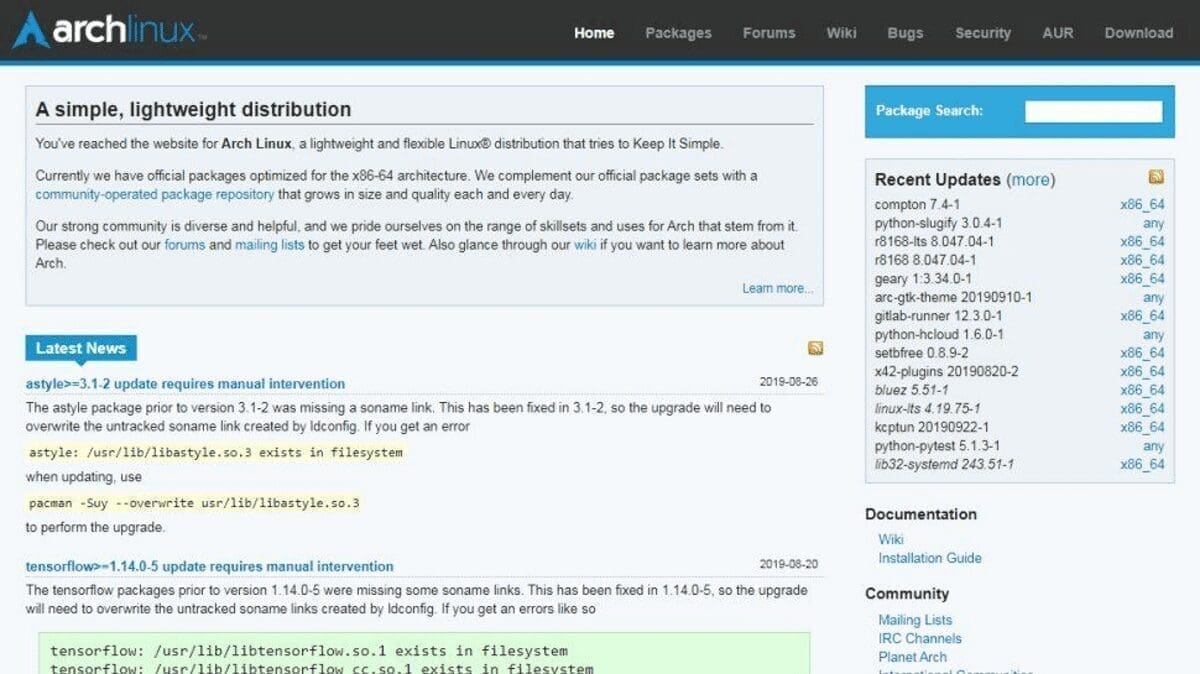Screen dimensions: 1200x674
Task: Click the Documentation sidebar heading
Action: (x=921, y=514)
